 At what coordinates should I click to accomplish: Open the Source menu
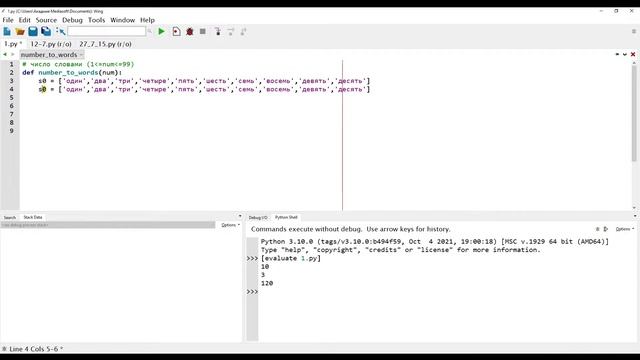click(x=46, y=20)
